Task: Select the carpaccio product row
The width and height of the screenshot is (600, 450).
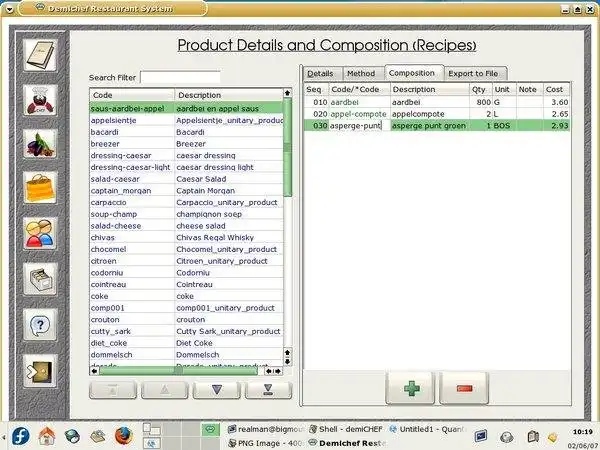Action: click(x=187, y=202)
